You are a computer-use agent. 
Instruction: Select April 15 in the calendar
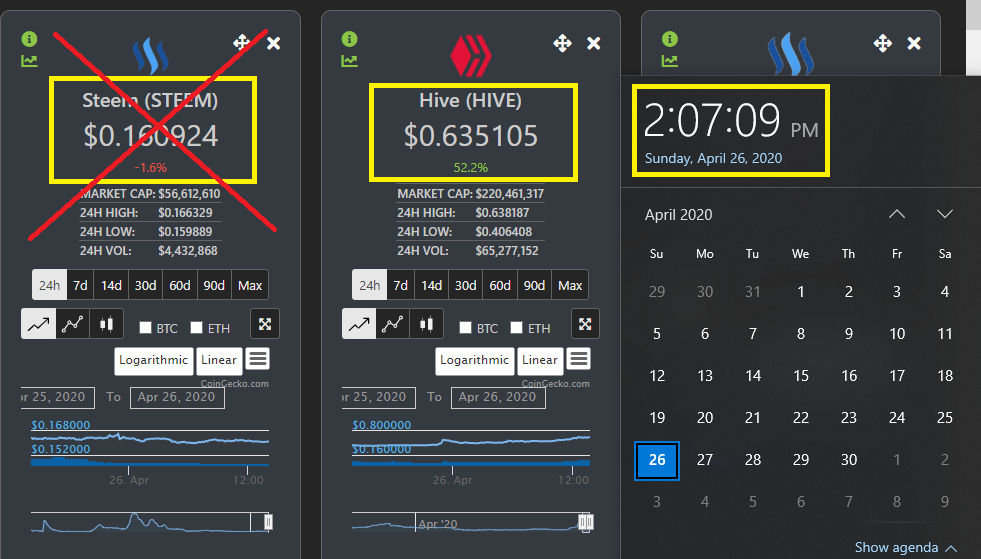(801, 376)
